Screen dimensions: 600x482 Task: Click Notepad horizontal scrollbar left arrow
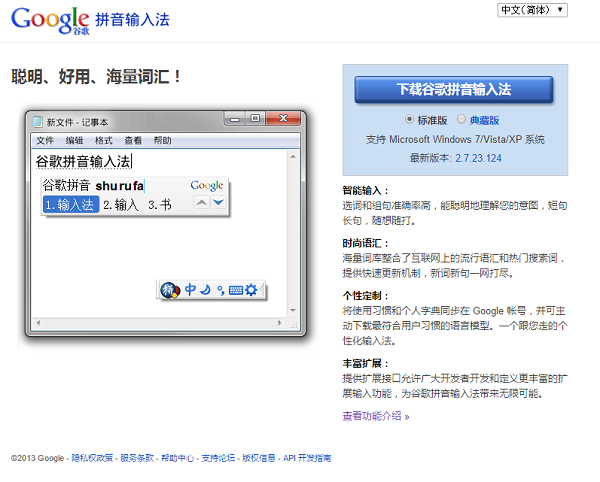tap(38, 323)
